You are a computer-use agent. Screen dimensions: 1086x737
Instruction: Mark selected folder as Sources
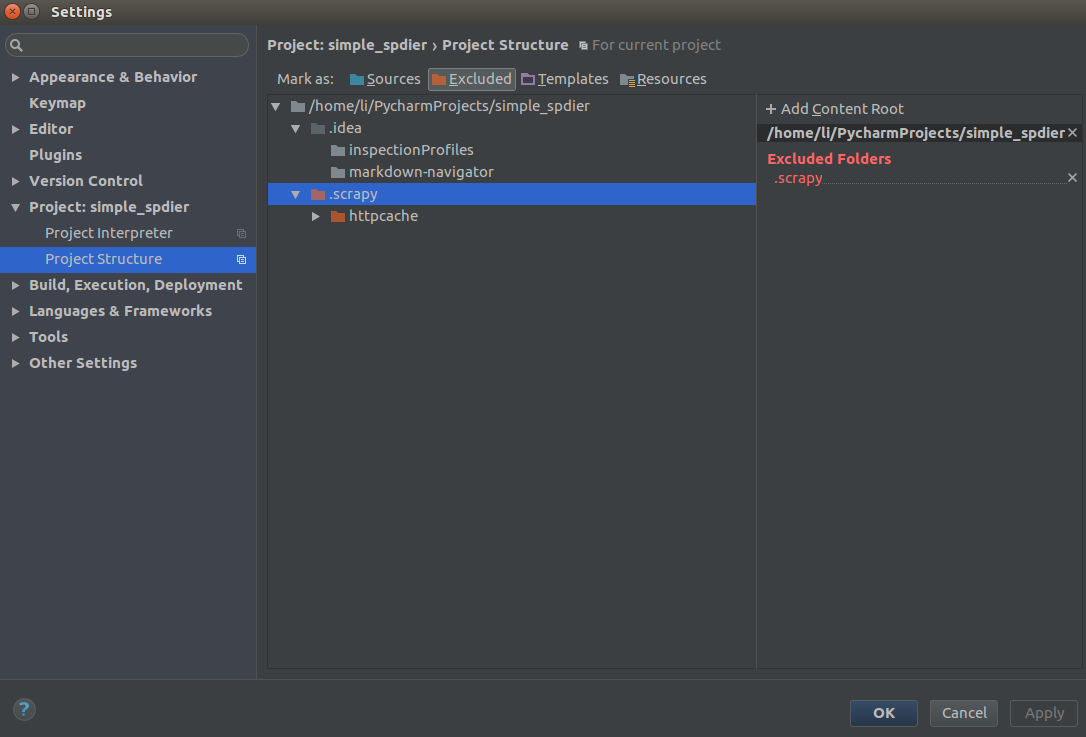[x=384, y=78]
